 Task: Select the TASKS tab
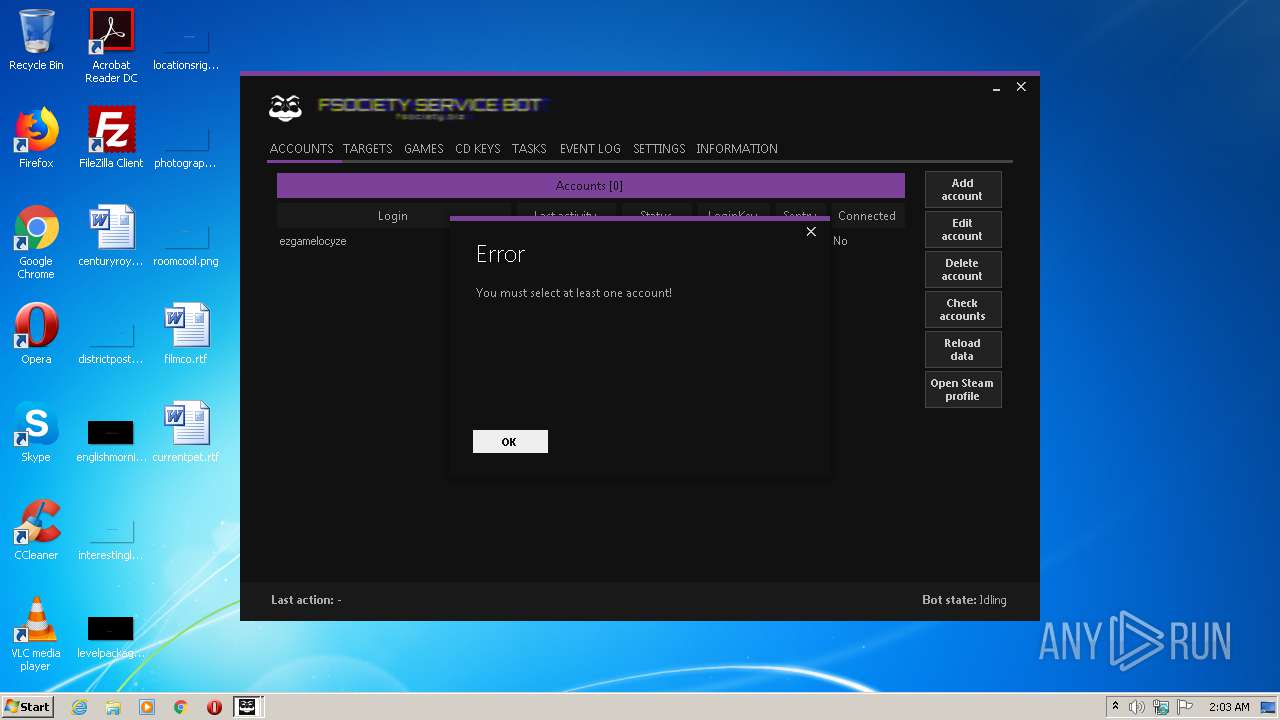coord(529,148)
